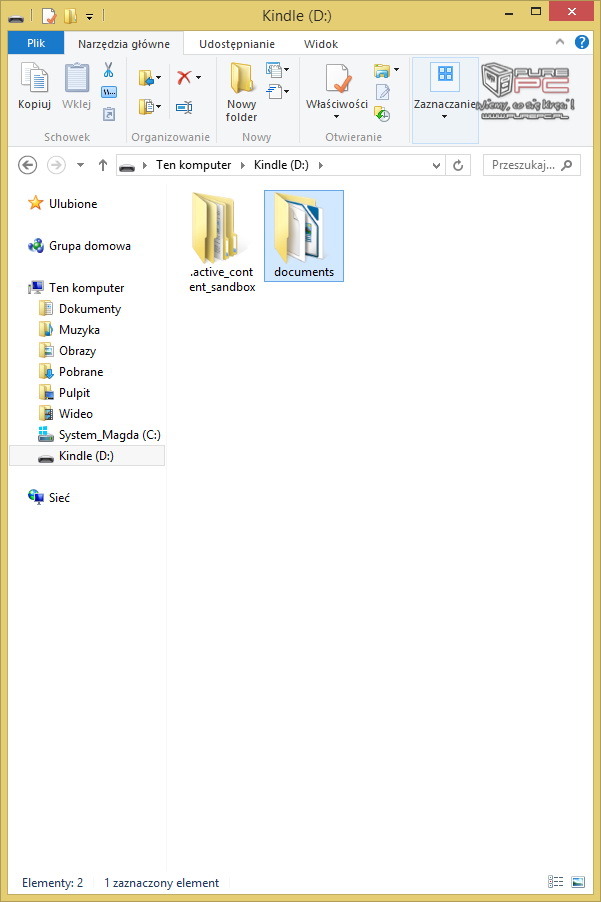This screenshot has width=601, height=902.
Task: Open Dokumenty in the sidebar
Action: tap(80, 308)
